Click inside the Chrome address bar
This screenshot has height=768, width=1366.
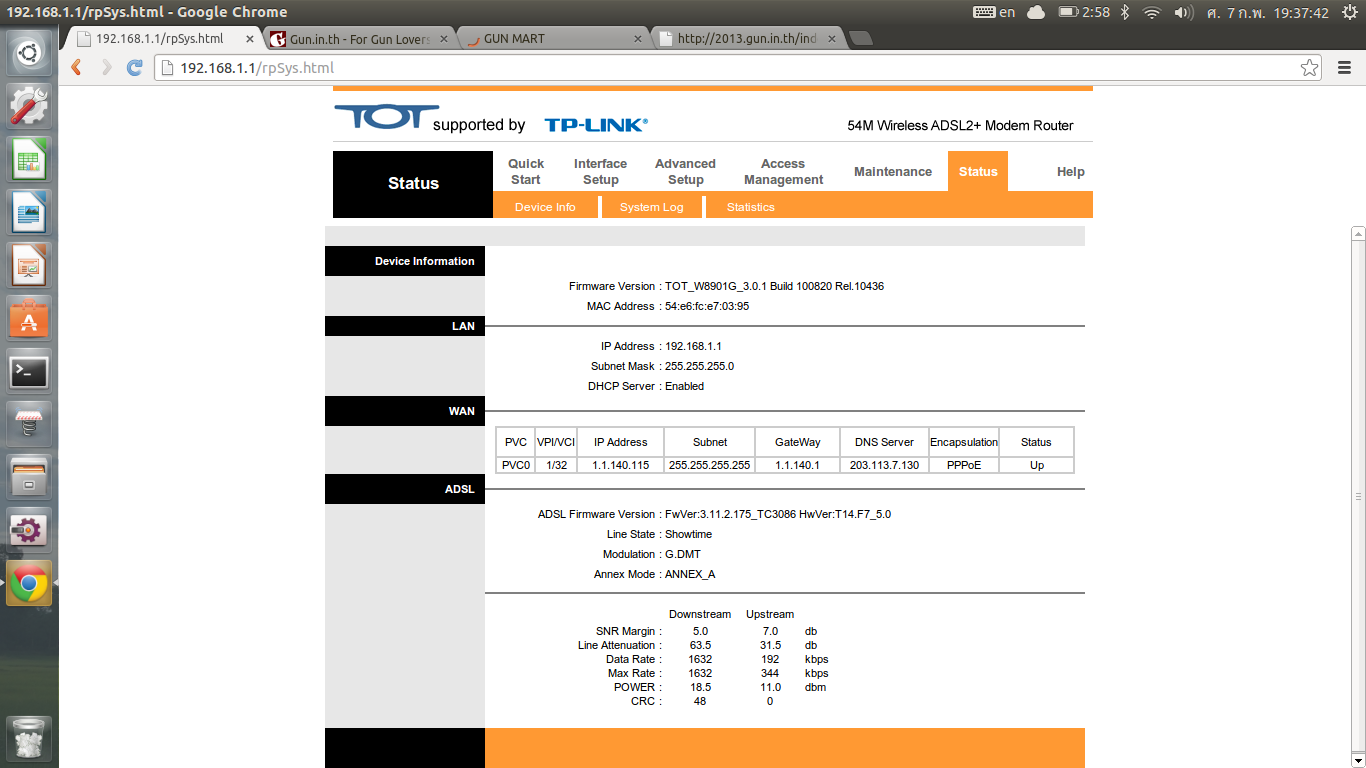400,68
